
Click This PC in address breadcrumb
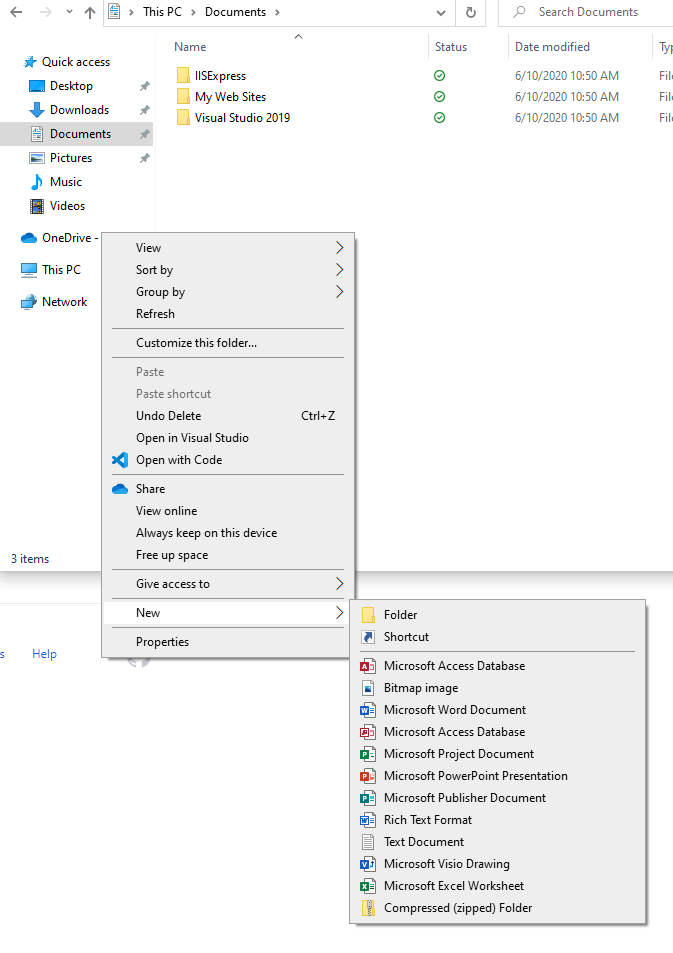(162, 12)
